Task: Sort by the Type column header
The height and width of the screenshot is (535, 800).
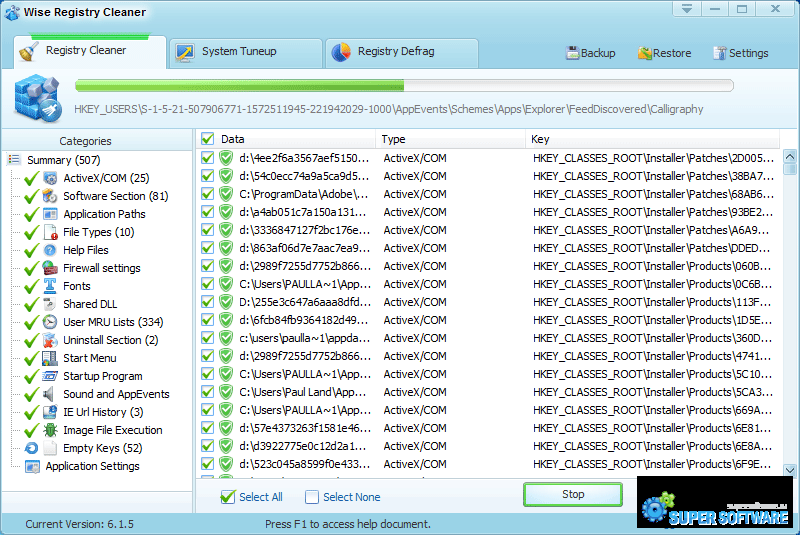Action: click(x=451, y=139)
